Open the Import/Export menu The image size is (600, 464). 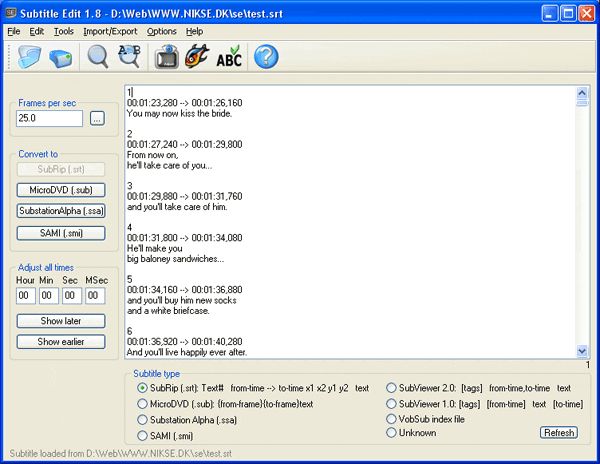[x=110, y=31]
